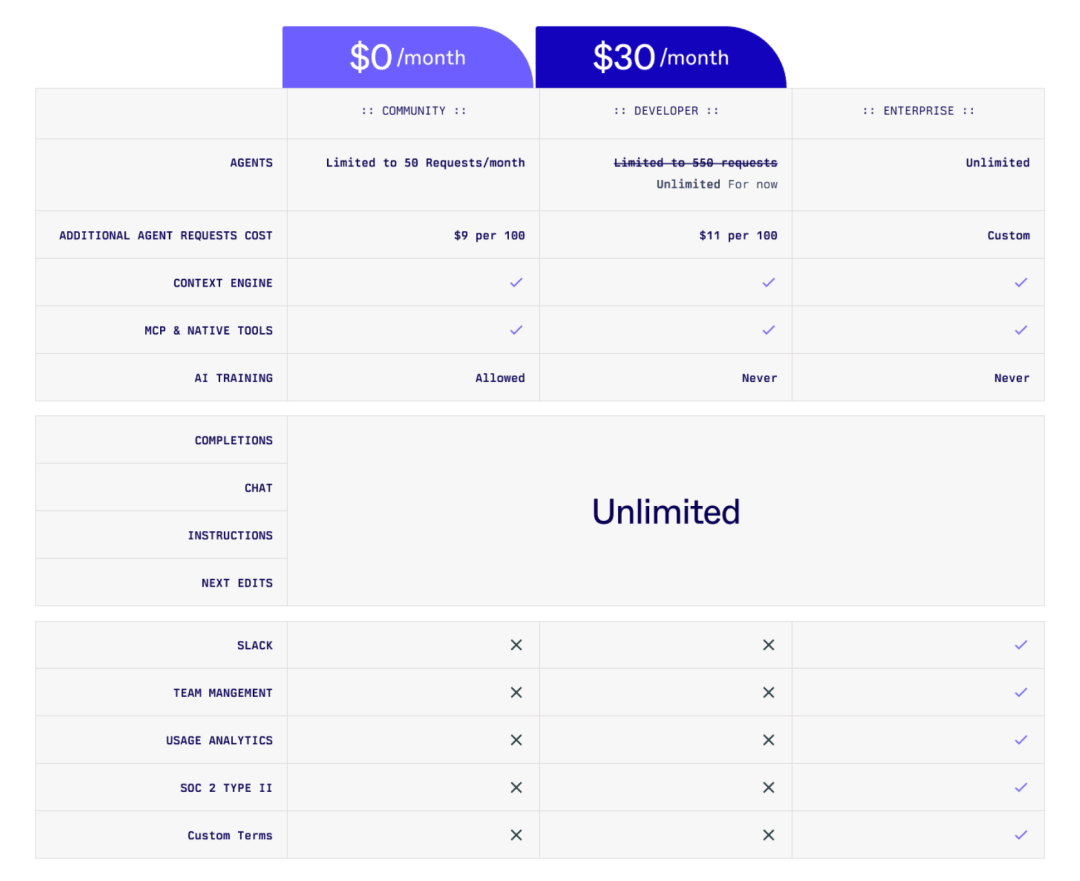The image size is (1080, 881).
Task: Click the Developer MCP & Native Tools checkmark
Action: click(x=768, y=330)
